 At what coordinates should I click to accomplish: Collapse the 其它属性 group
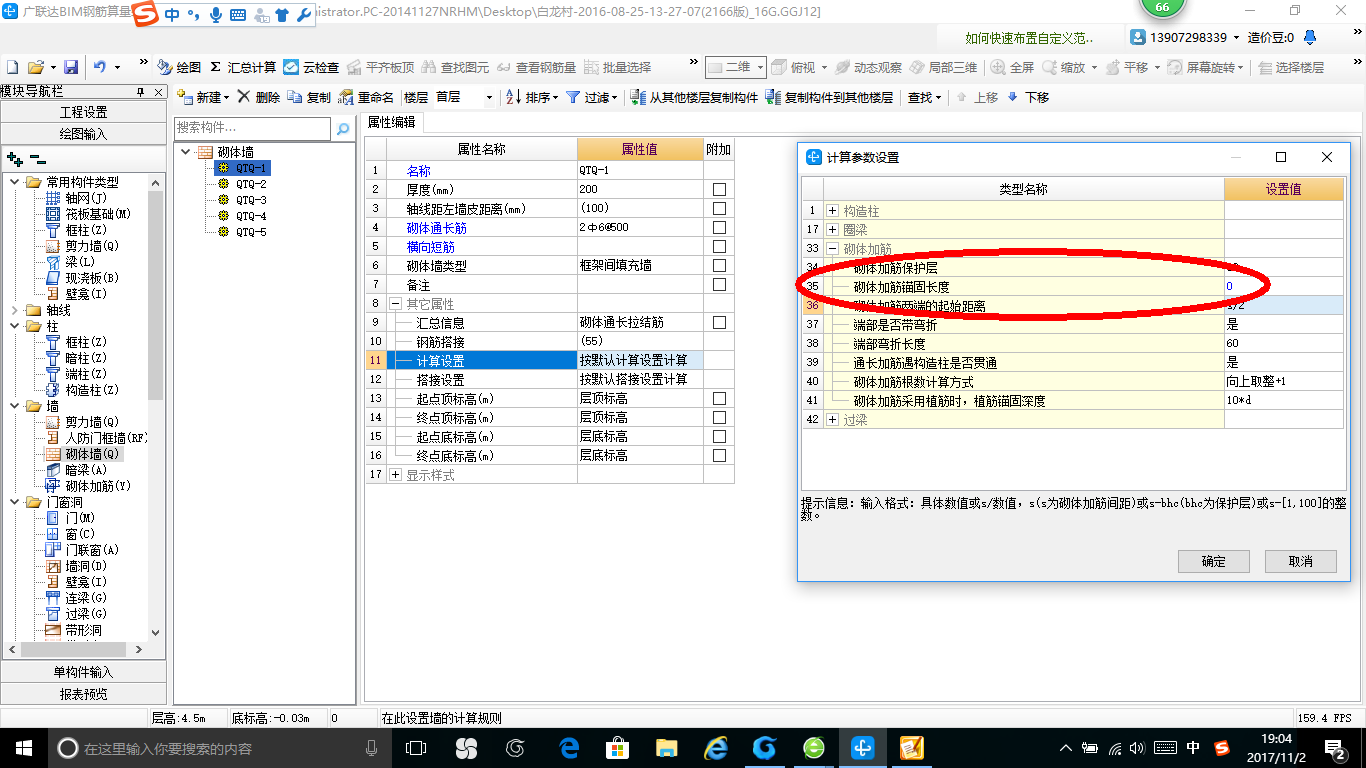point(395,304)
